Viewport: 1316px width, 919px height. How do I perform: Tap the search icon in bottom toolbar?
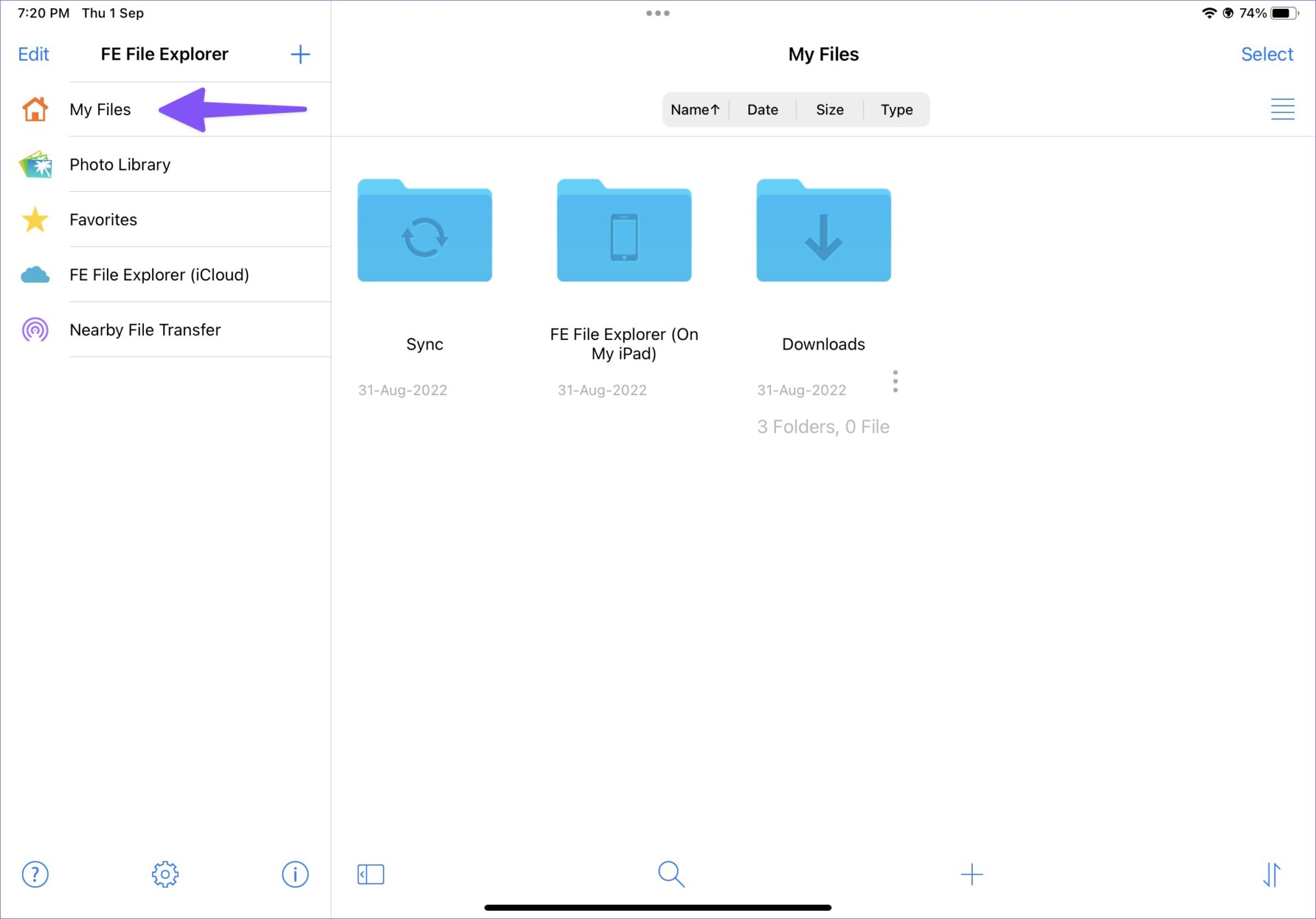(671, 874)
